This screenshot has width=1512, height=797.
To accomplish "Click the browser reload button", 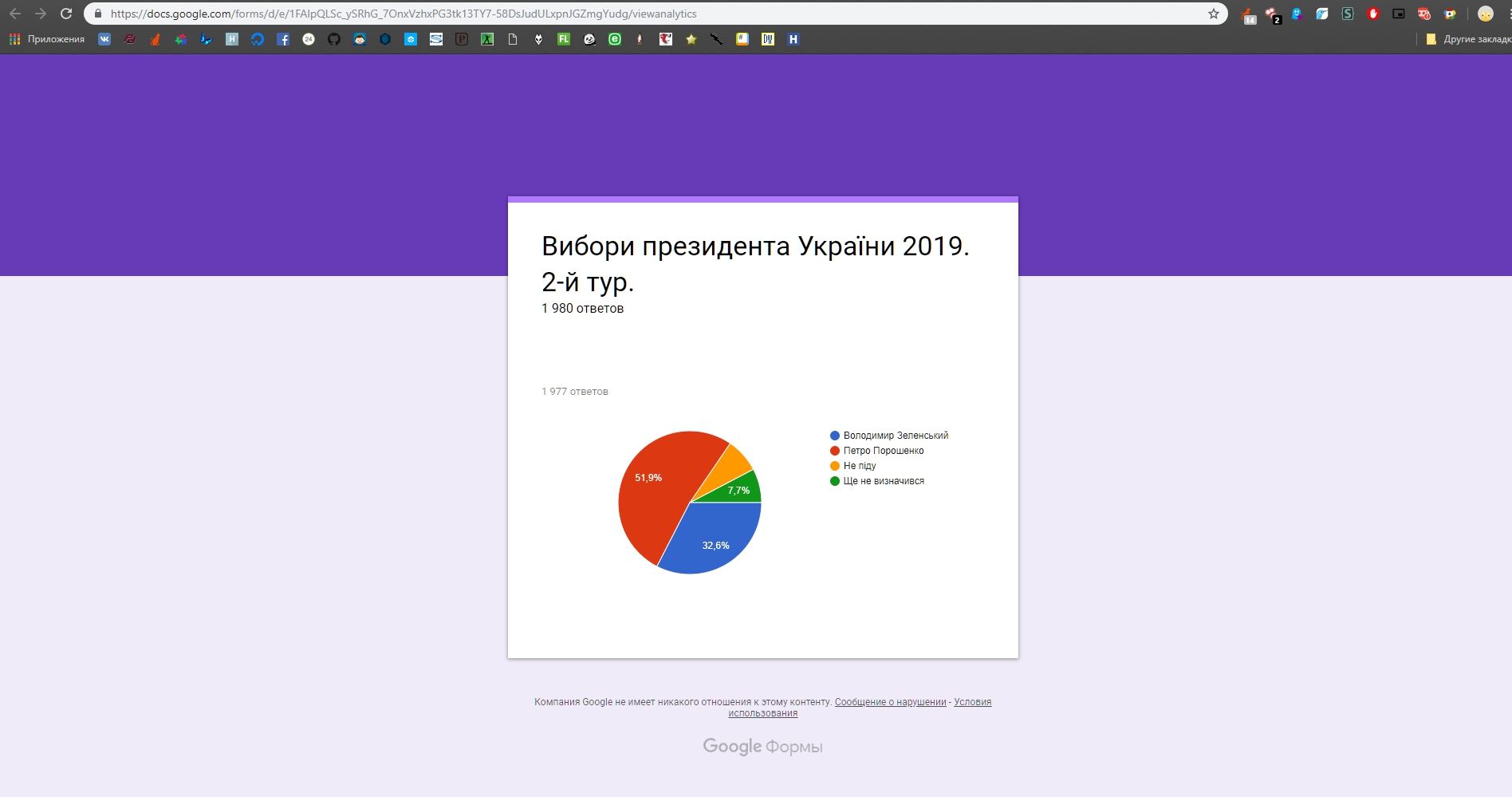I will tap(66, 14).
